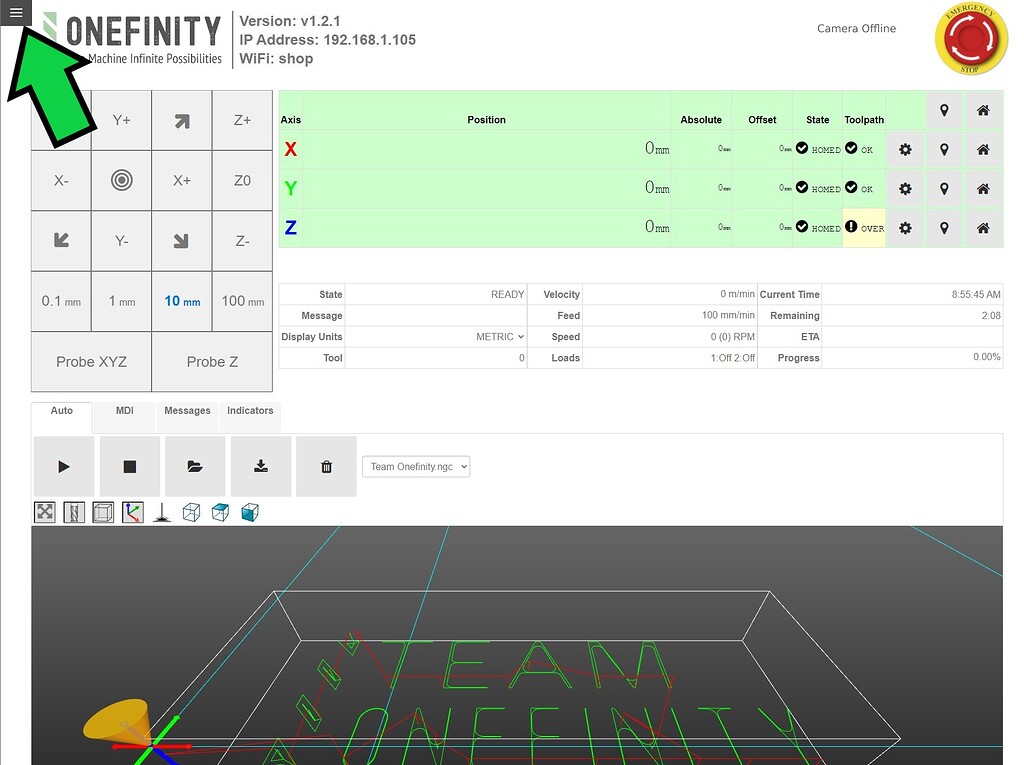Jog with the X- button
Image resolution: width=1024 pixels, height=765 pixels.
tap(61, 180)
